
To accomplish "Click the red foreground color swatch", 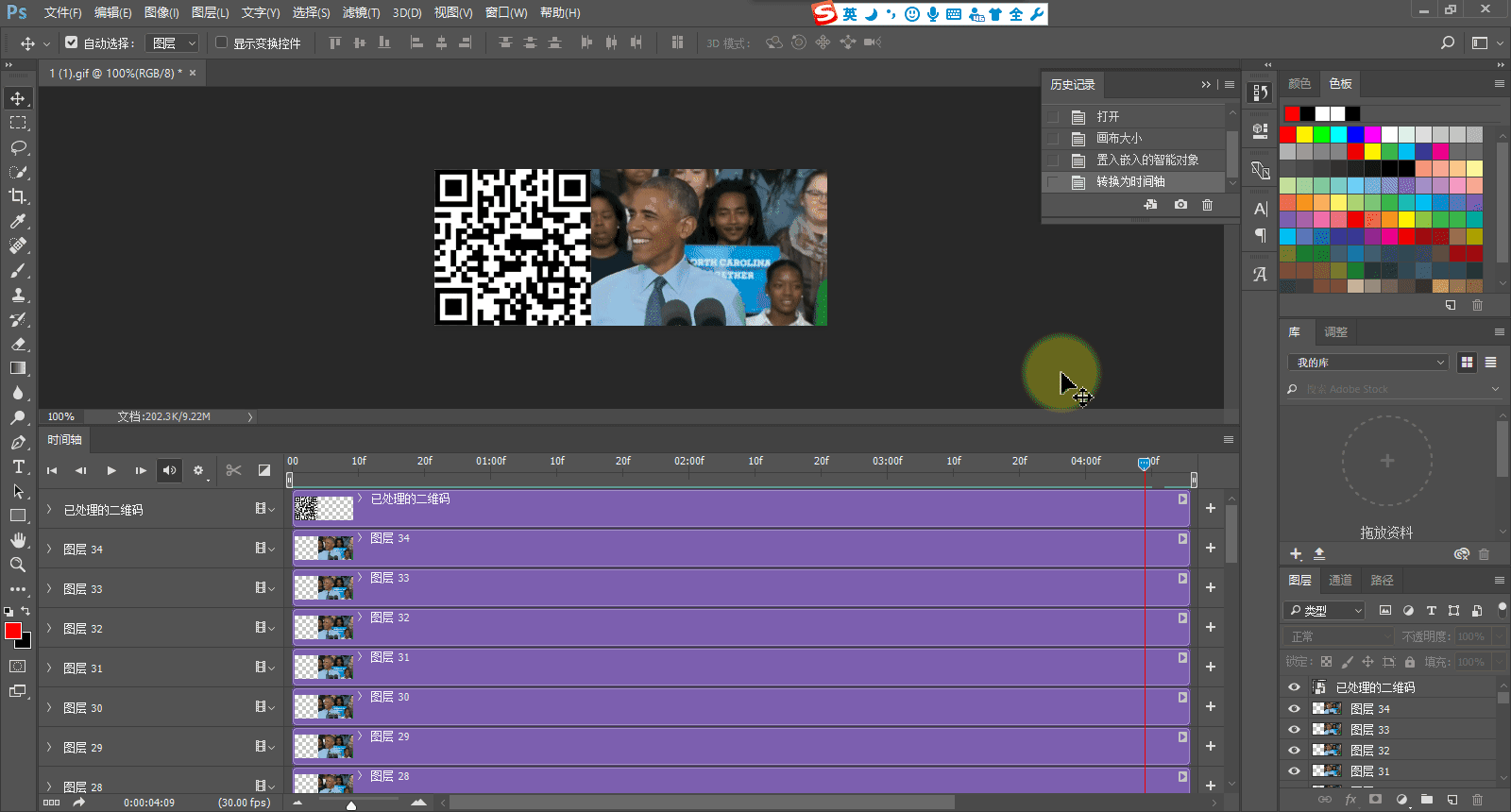I will 12,631.
